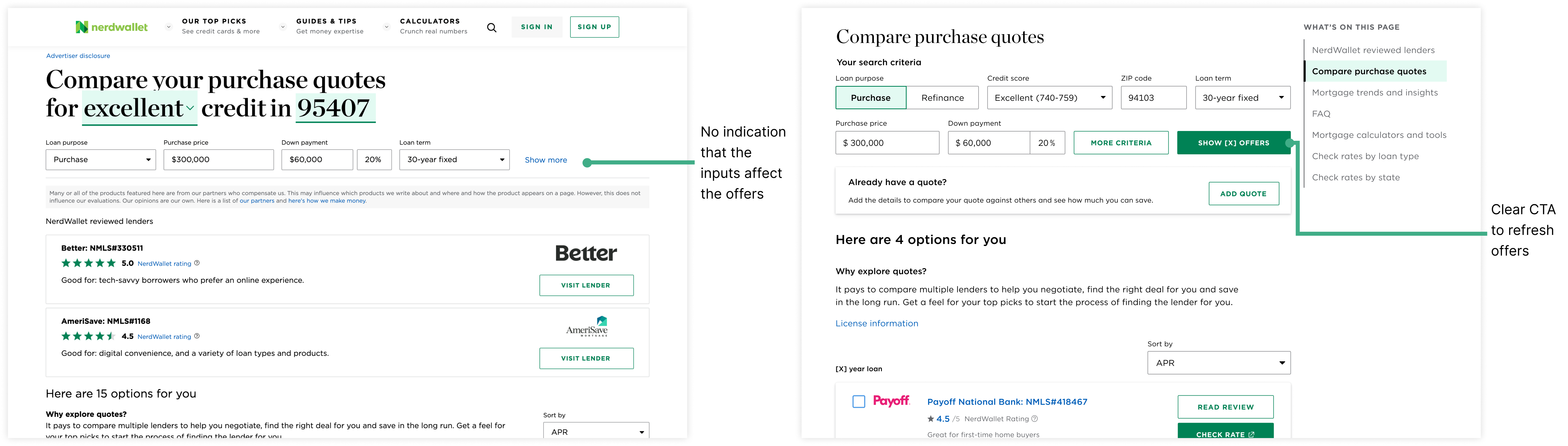This screenshot has height=446, width=1568.
Task: Click the Better lender logo
Action: [586, 253]
